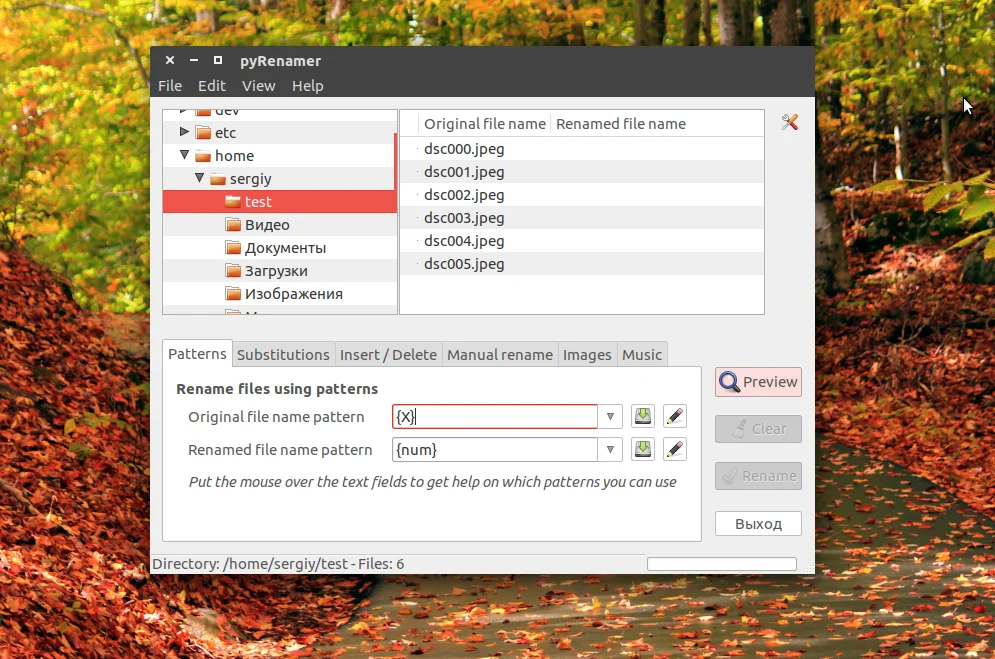Switch to the Manual rename tab
The width and height of the screenshot is (995, 659).
[x=499, y=355]
